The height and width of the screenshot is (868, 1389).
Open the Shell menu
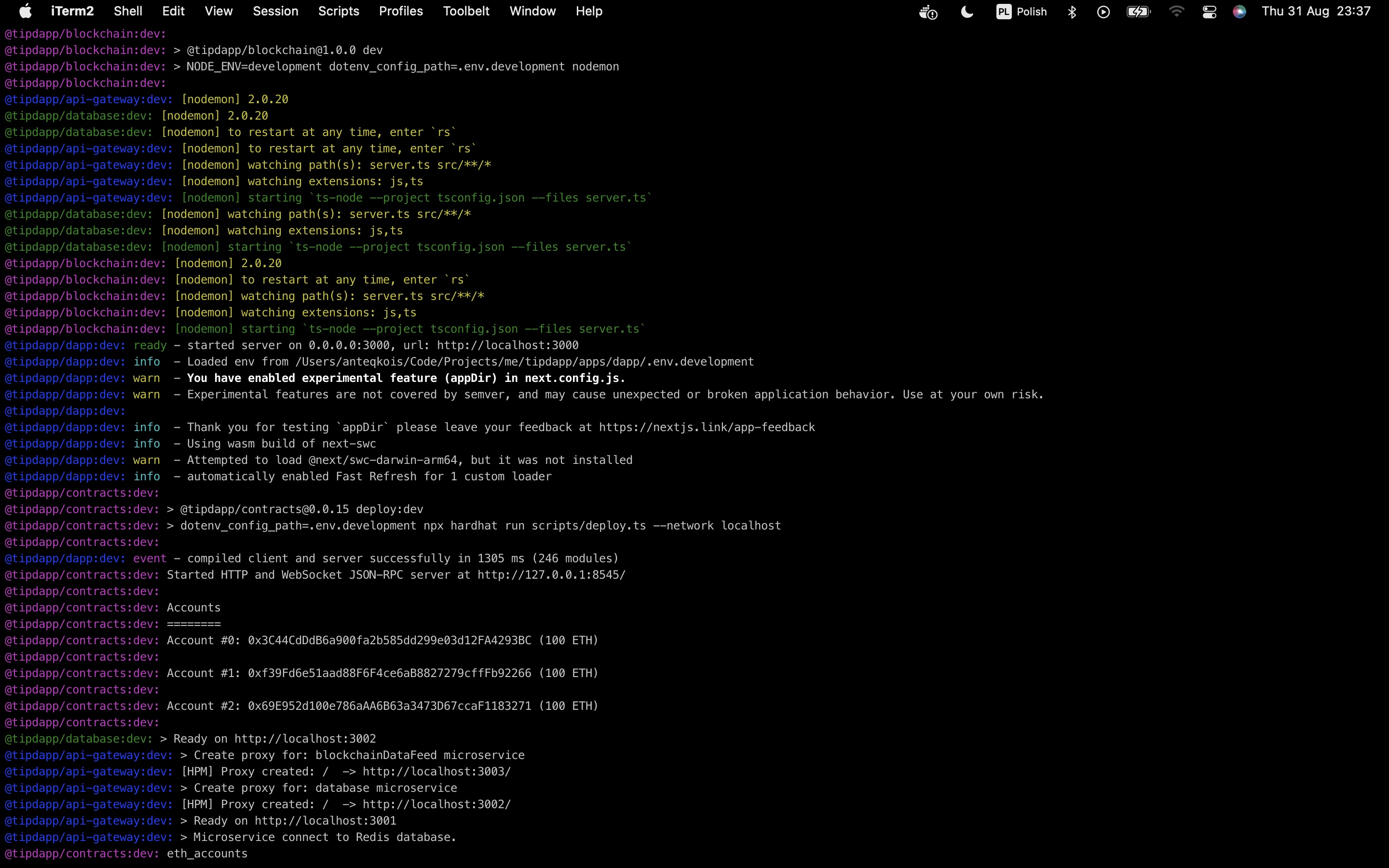(127, 12)
